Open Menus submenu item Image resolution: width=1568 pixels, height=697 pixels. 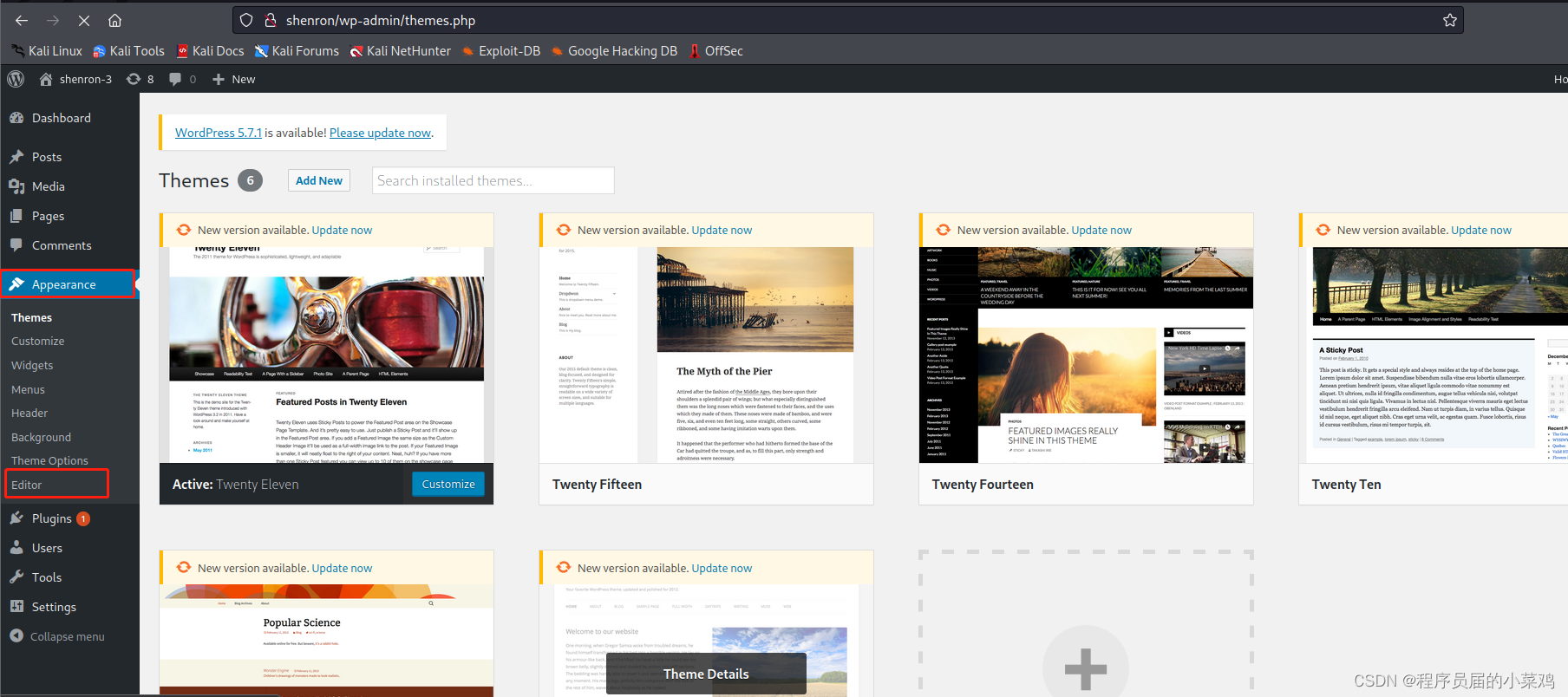[x=28, y=390]
